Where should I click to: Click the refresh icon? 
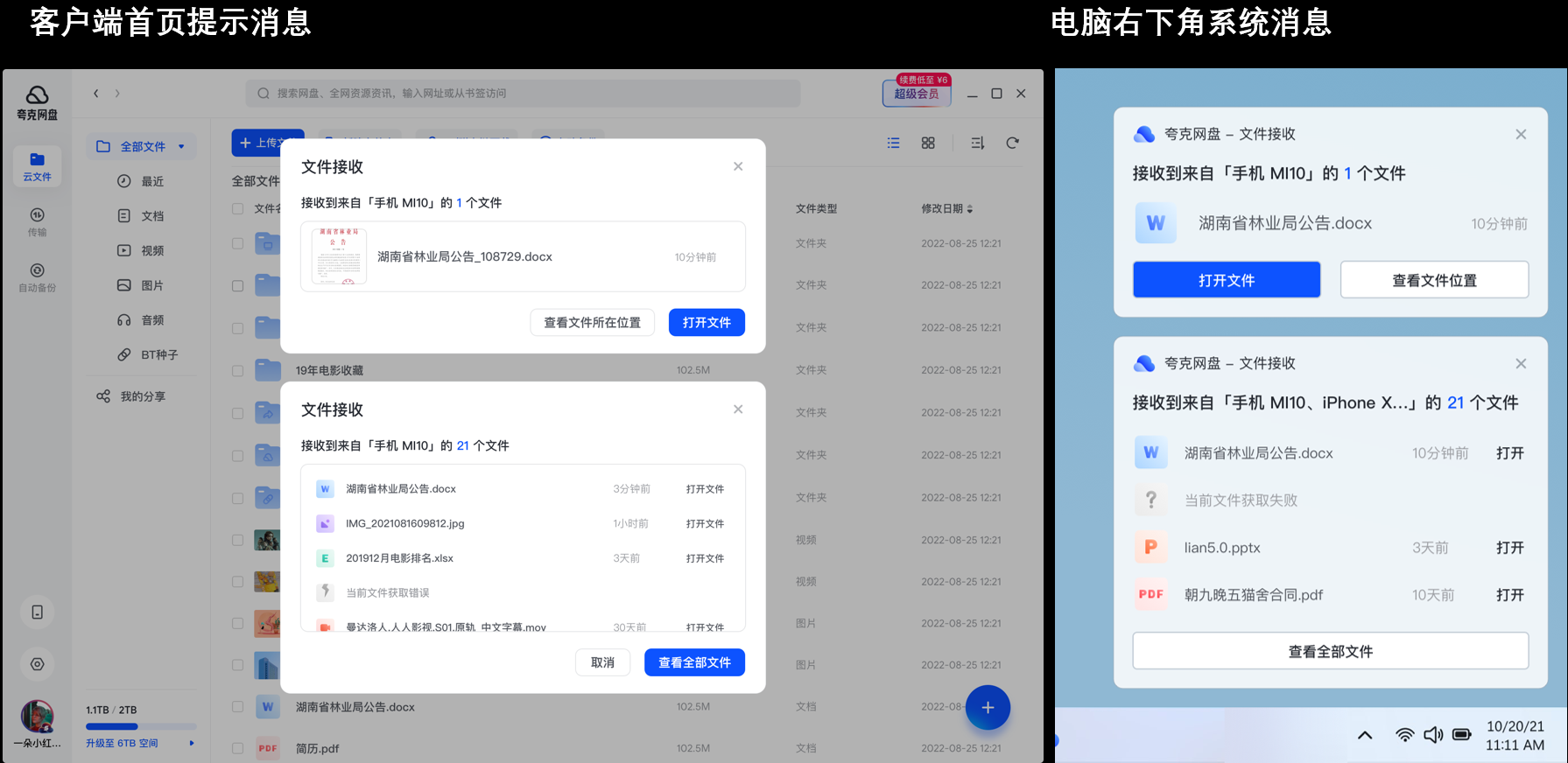1012,143
